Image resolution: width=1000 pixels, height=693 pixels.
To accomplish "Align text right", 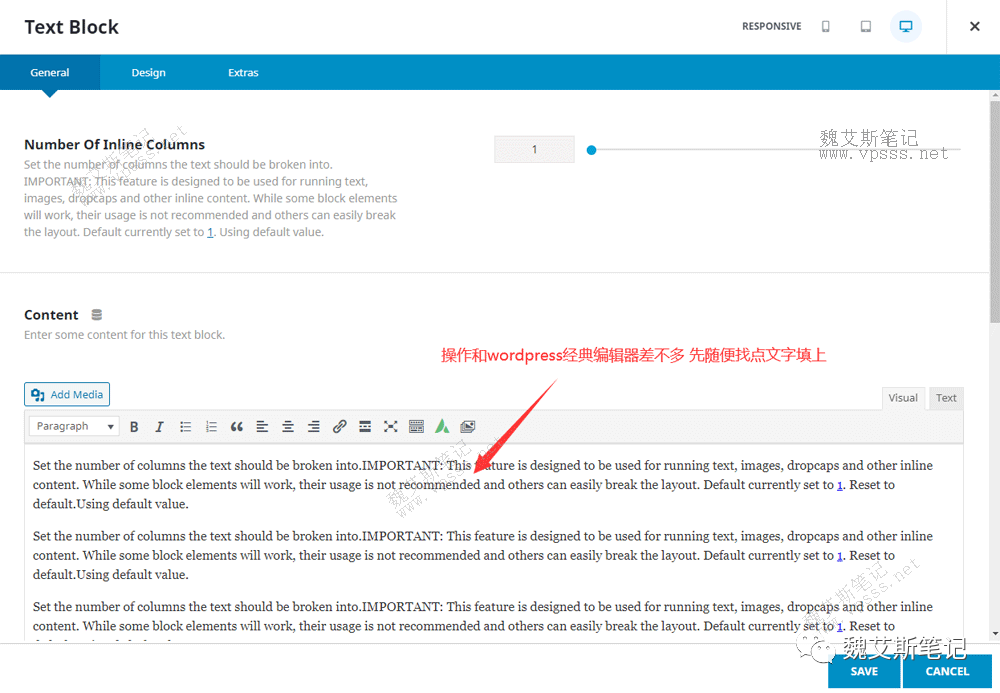I will click(x=314, y=427).
